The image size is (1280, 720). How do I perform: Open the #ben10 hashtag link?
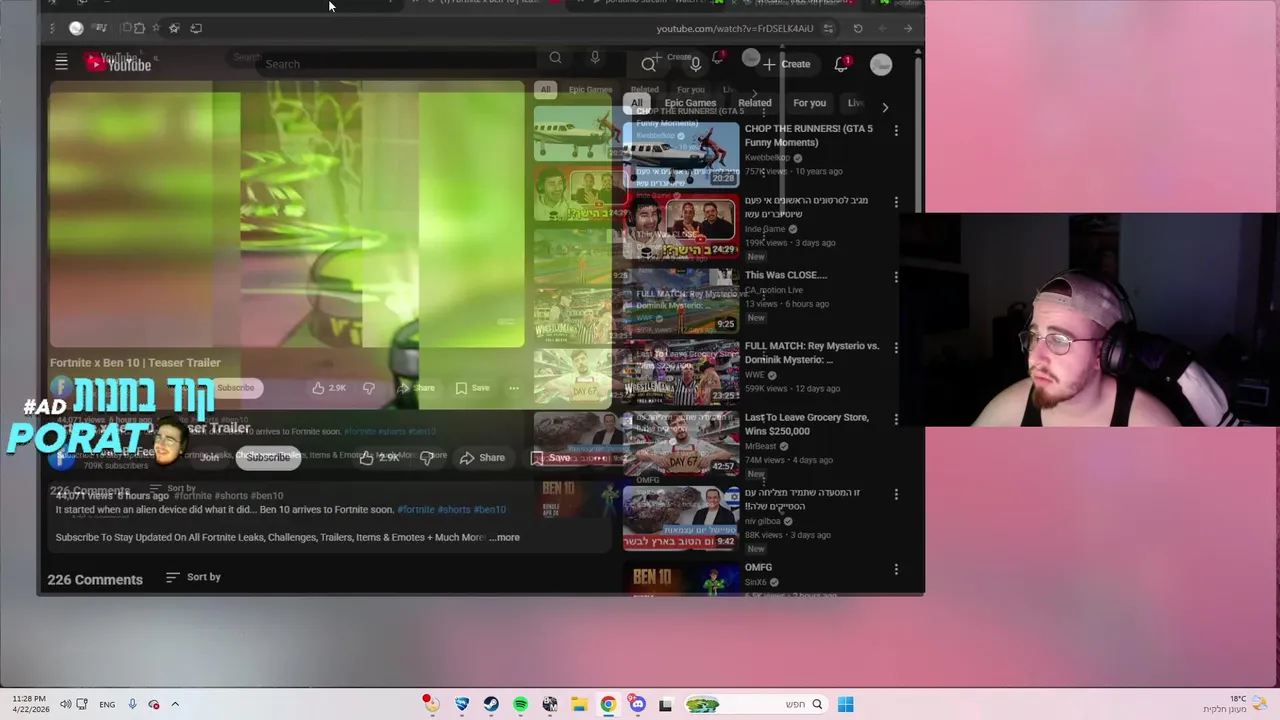(490, 509)
